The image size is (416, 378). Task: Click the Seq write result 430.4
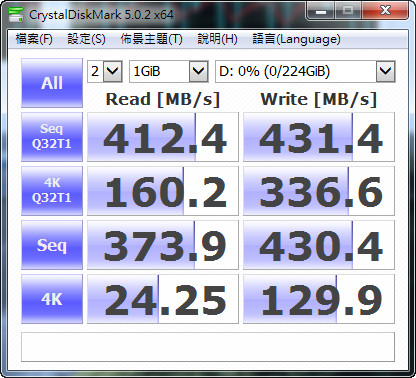click(319, 245)
